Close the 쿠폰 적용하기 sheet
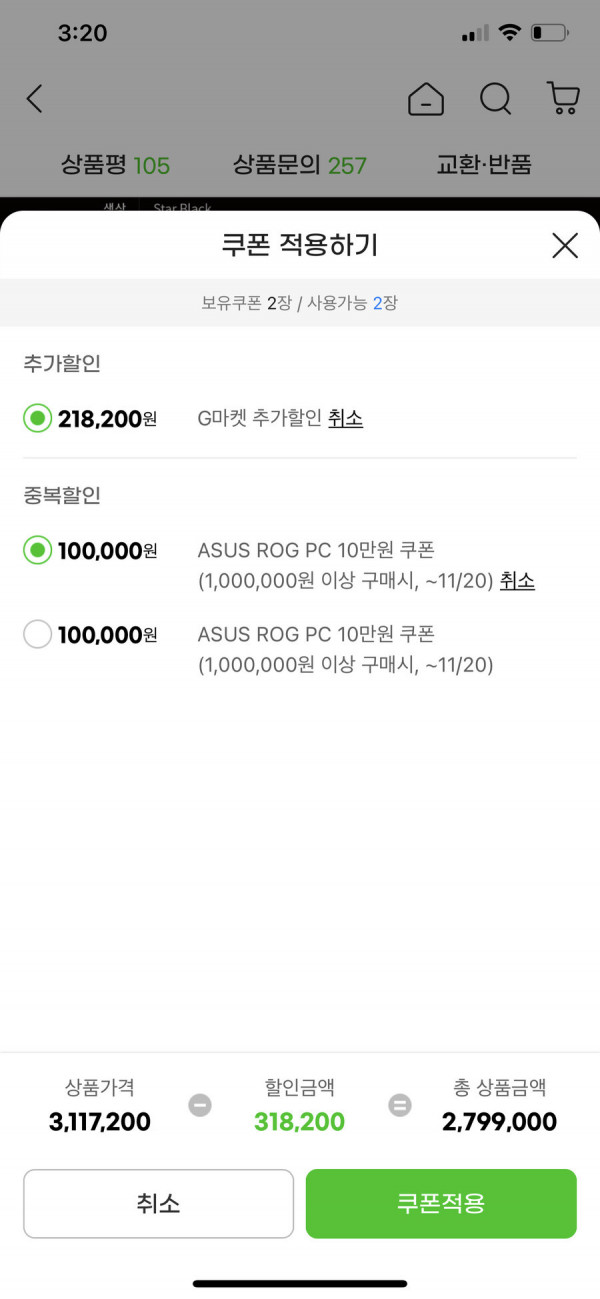600x1299 pixels. tap(565, 245)
